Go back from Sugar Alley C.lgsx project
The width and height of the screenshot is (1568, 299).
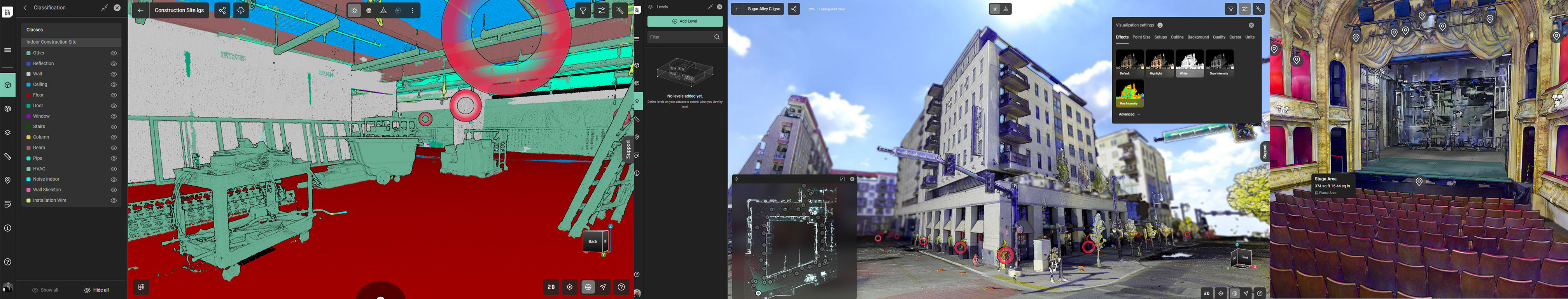(737, 9)
